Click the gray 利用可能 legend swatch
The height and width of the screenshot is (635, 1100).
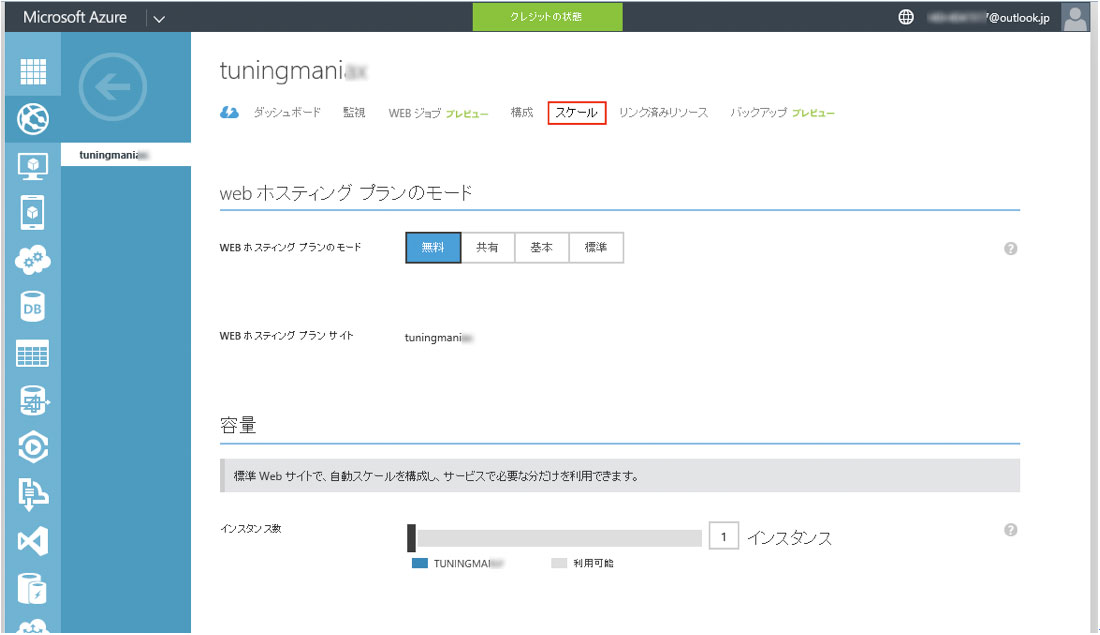point(559,563)
